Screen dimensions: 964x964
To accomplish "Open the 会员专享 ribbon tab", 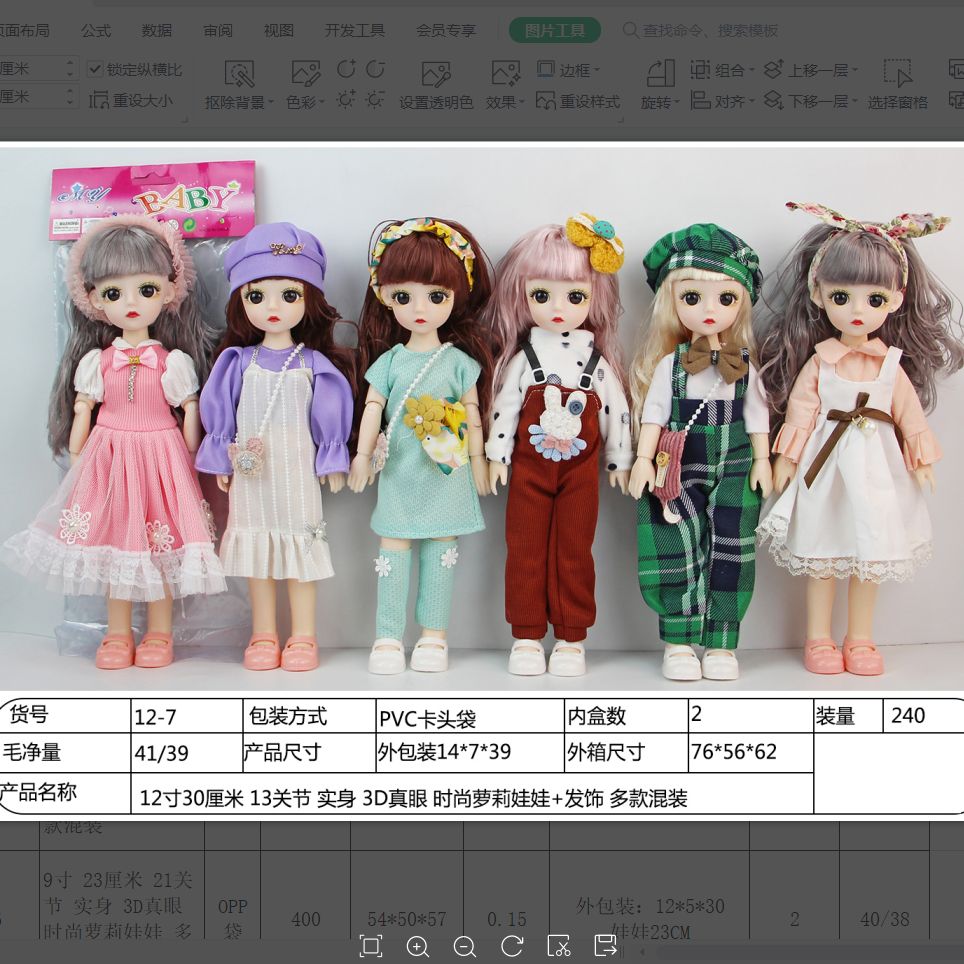I will point(446,30).
